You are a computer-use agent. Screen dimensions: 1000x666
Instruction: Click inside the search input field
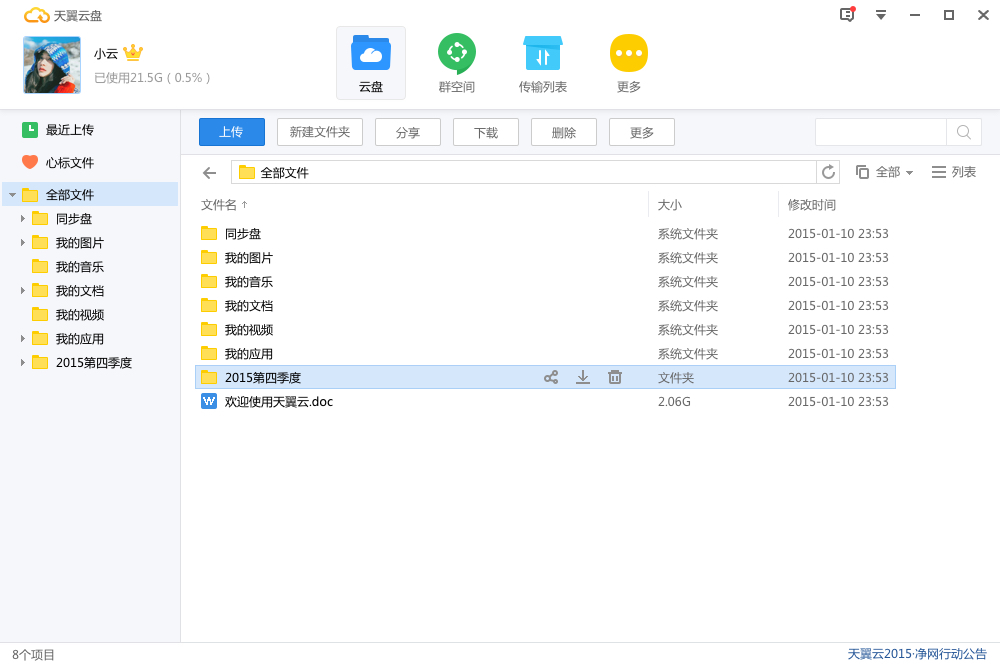click(x=880, y=131)
